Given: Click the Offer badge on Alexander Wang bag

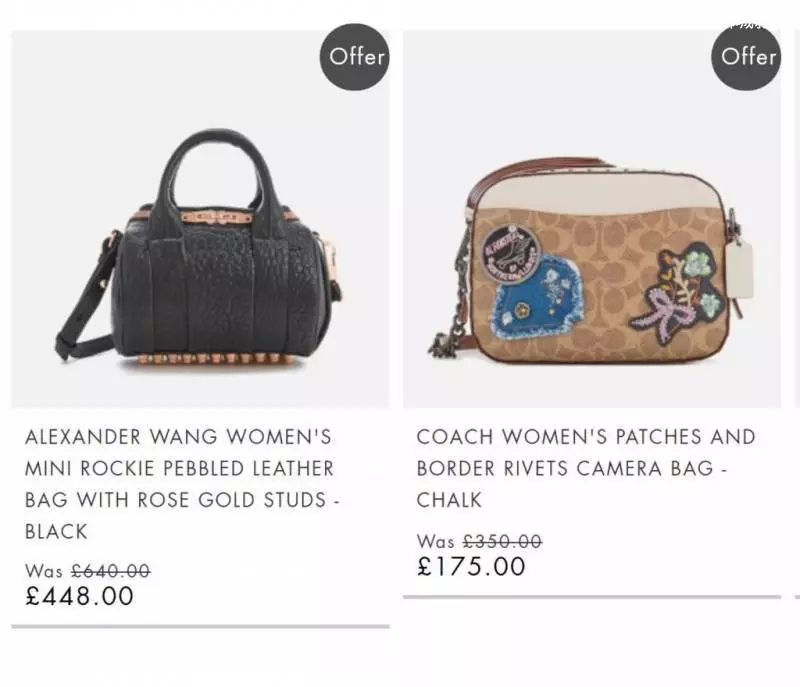Looking at the screenshot, I should [x=355, y=57].
